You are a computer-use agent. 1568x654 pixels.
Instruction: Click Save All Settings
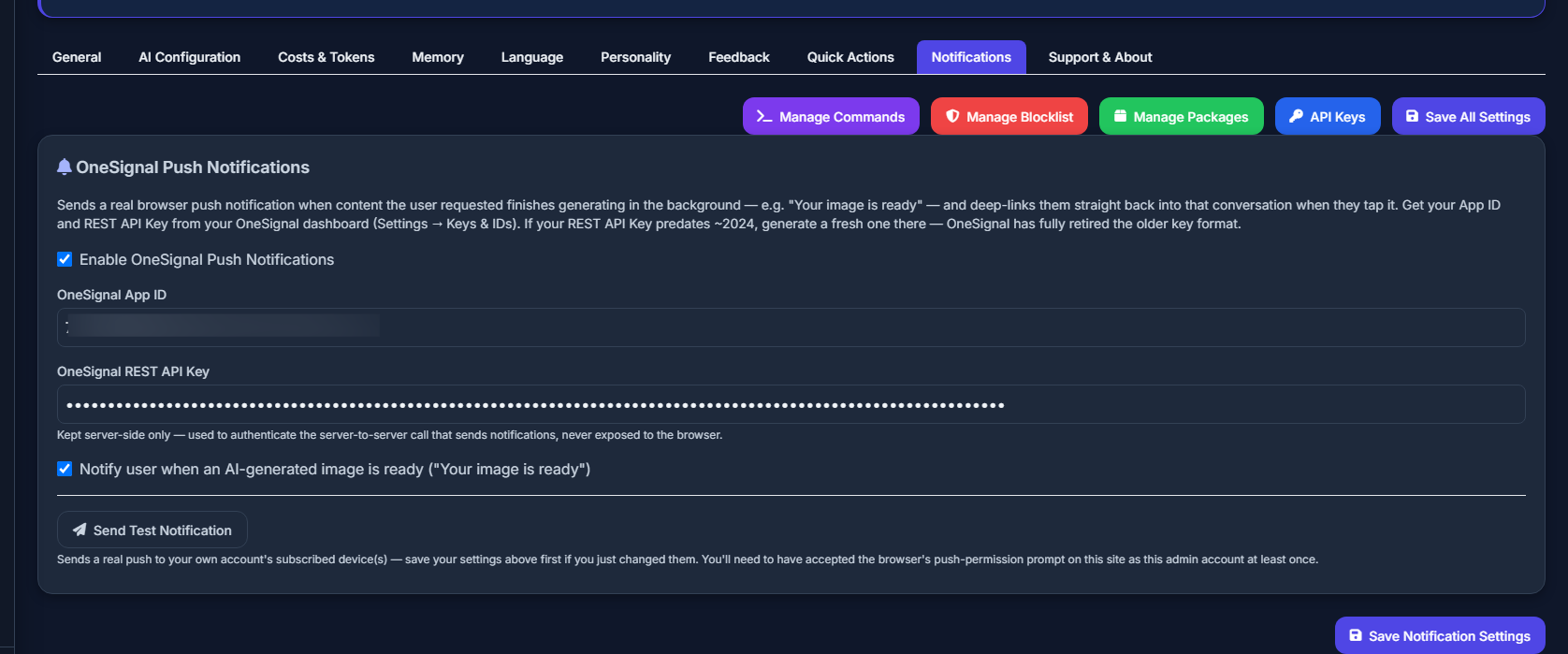point(1469,116)
